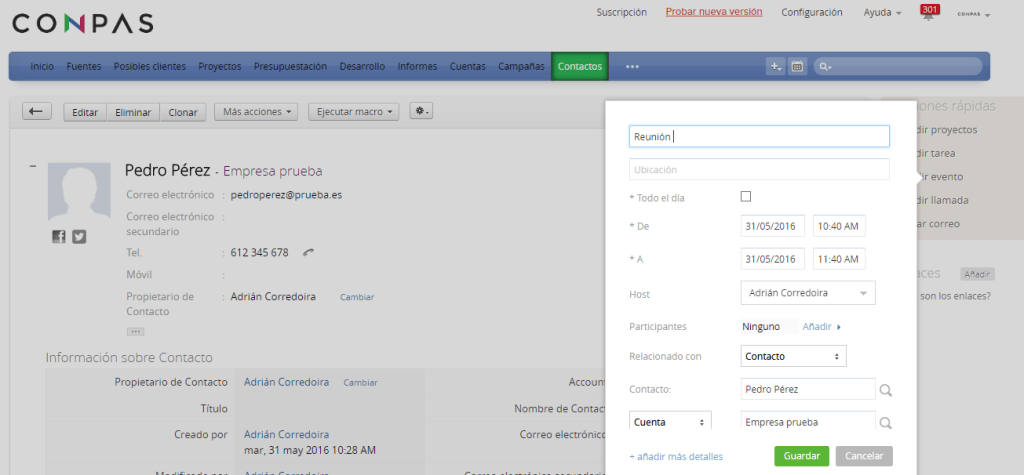Click the phone call icon beside the number
Viewport: 1024px width, 475px height.
click(x=309, y=253)
